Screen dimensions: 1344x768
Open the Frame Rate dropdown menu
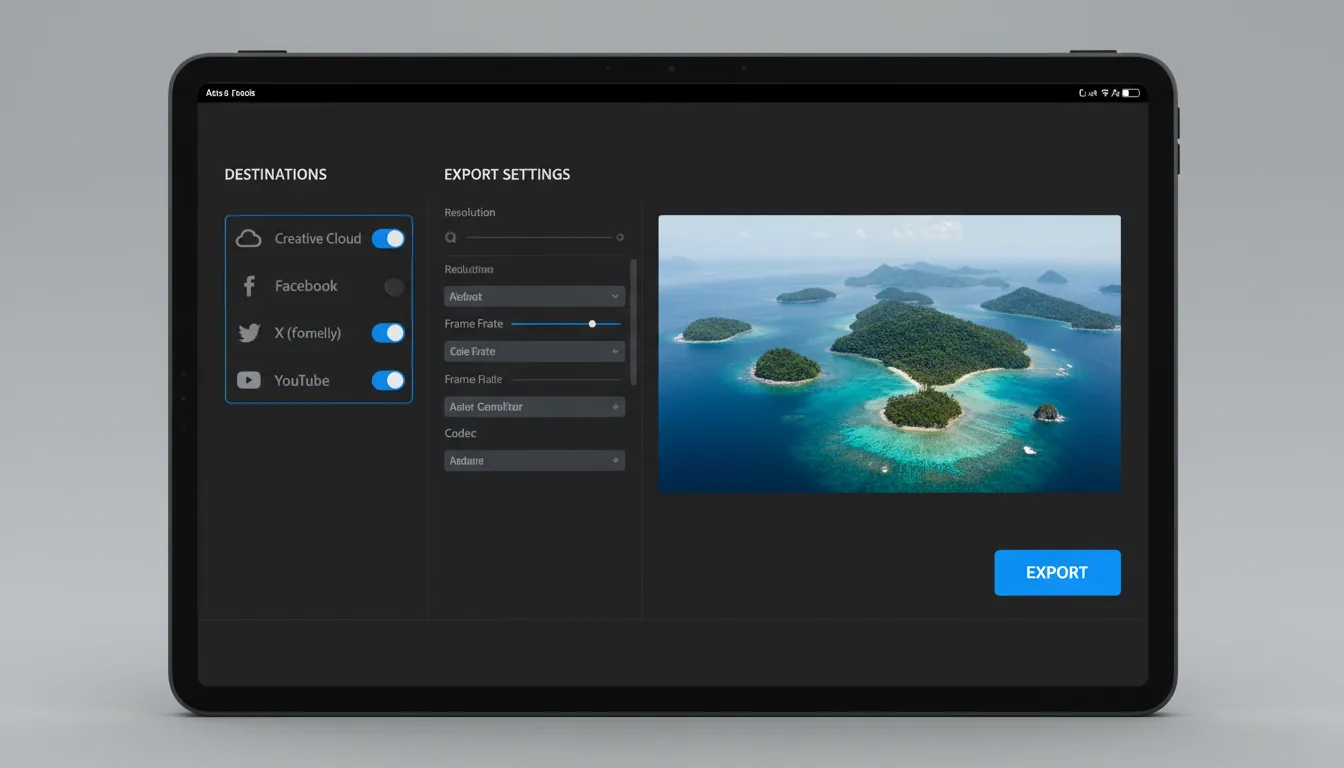[x=534, y=351]
